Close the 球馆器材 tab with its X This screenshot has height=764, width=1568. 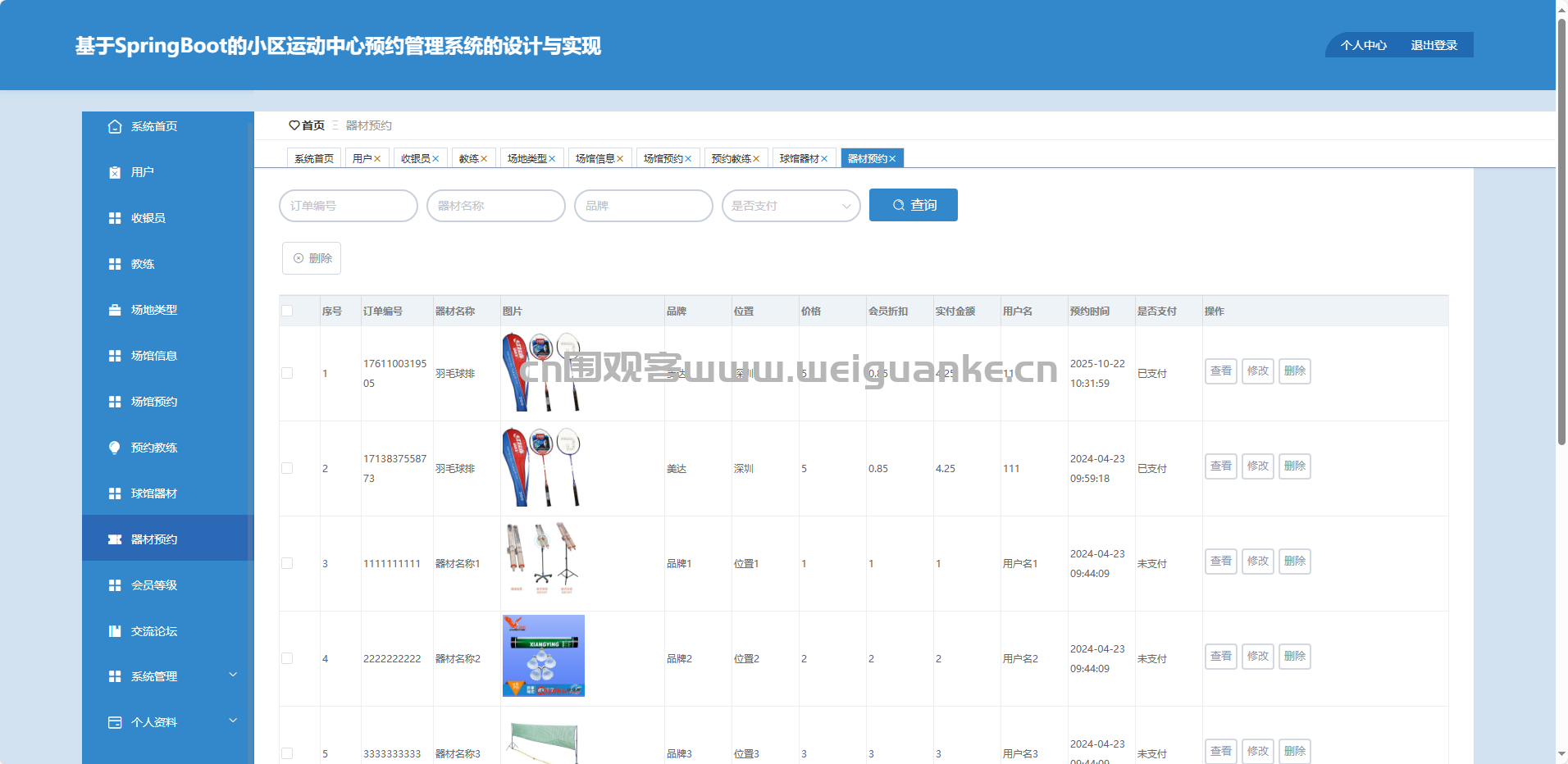pyautogui.click(x=824, y=159)
